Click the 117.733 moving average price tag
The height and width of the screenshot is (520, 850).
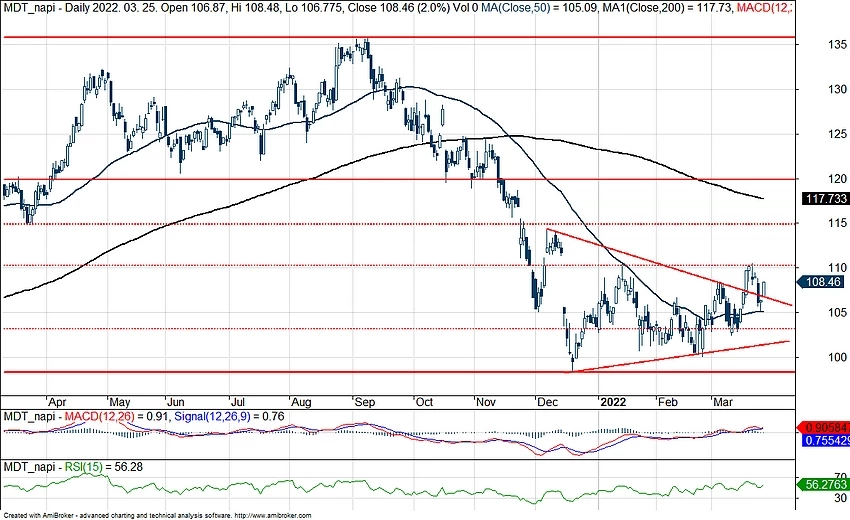click(x=826, y=199)
